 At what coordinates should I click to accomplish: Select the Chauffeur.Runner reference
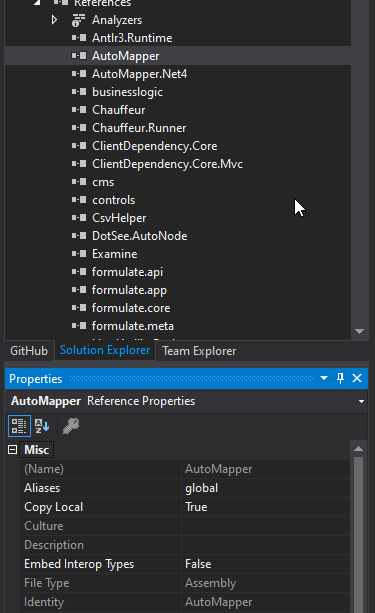[x=139, y=128]
